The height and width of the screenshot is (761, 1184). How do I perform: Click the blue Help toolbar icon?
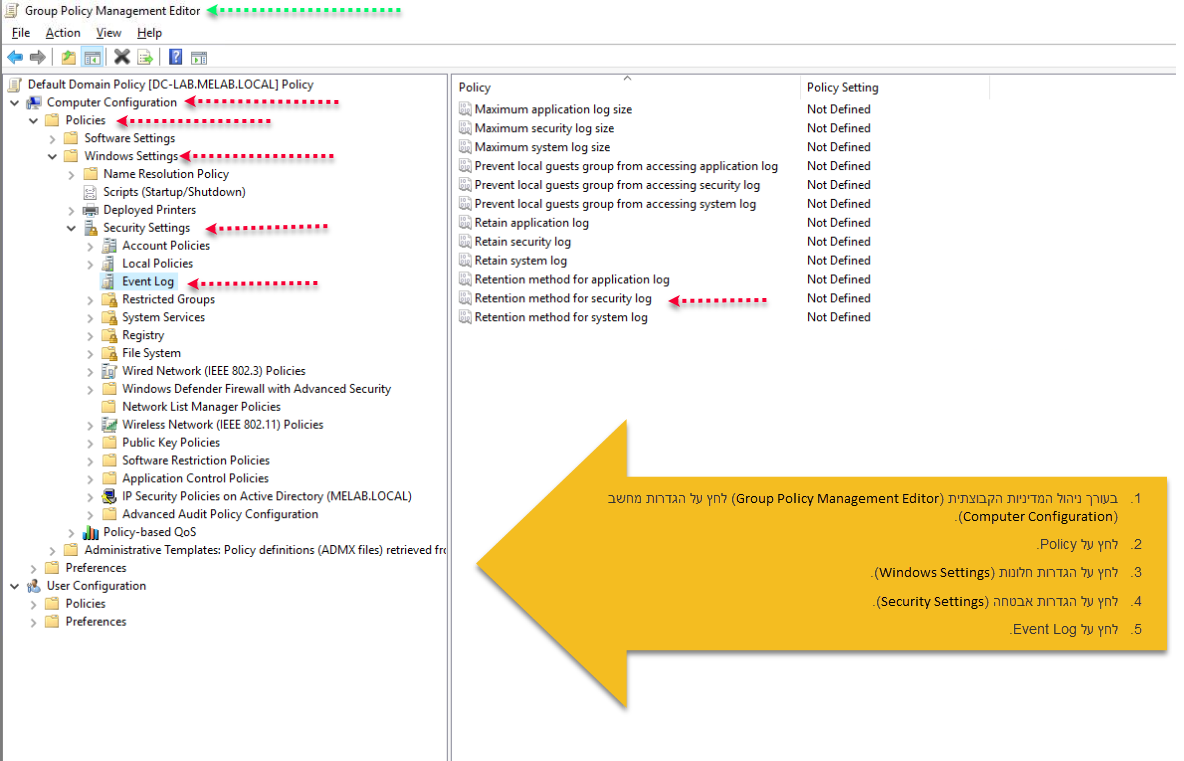click(175, 57)
